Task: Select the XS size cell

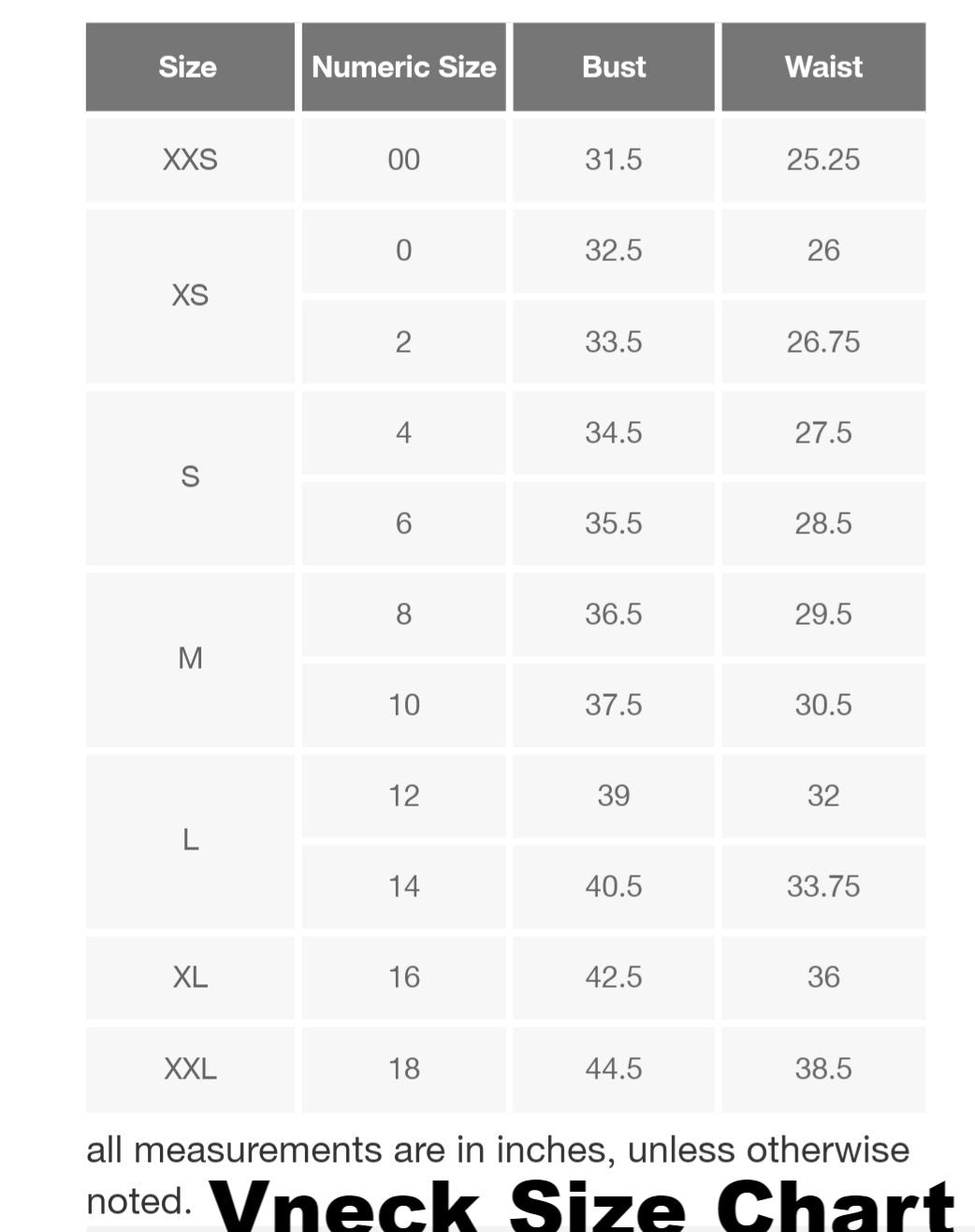Action: (190, 296)
